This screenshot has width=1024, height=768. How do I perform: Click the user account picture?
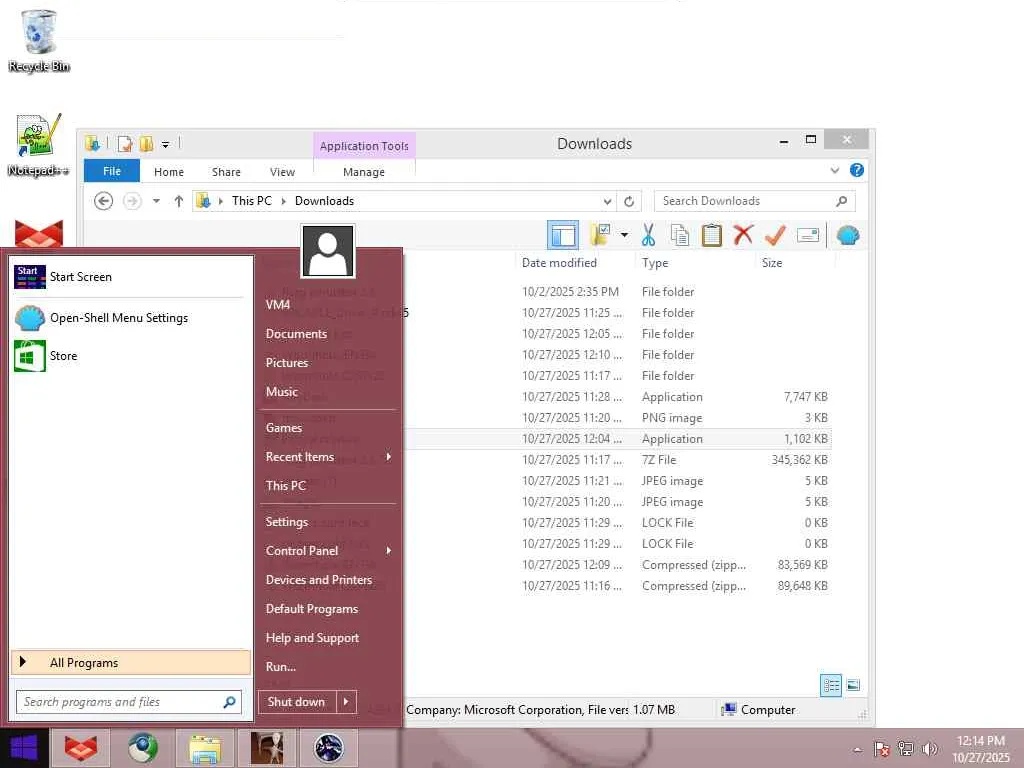(328, 251)
